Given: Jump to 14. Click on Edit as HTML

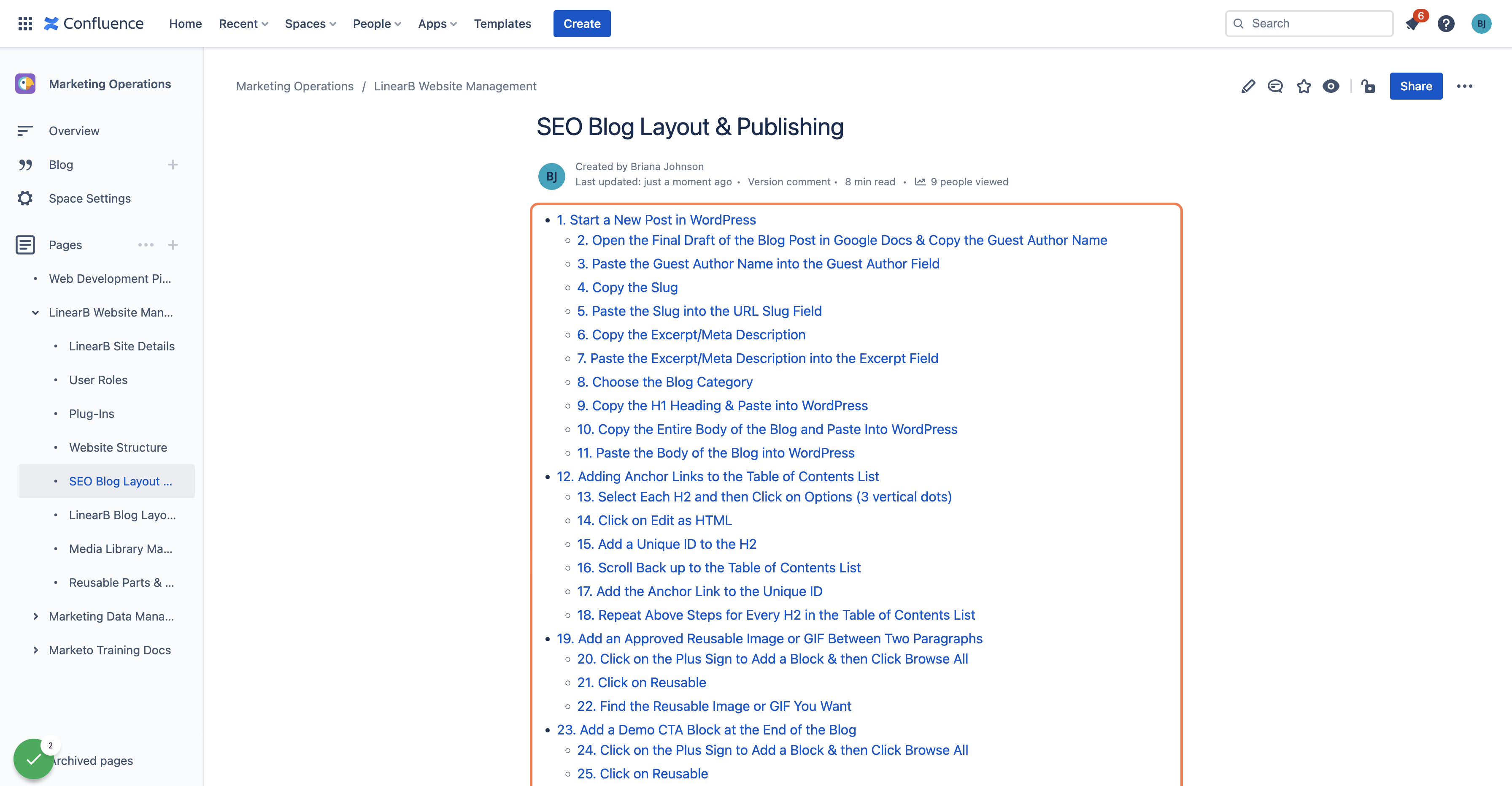Looking at the screenshot, I should coord(654,520).
